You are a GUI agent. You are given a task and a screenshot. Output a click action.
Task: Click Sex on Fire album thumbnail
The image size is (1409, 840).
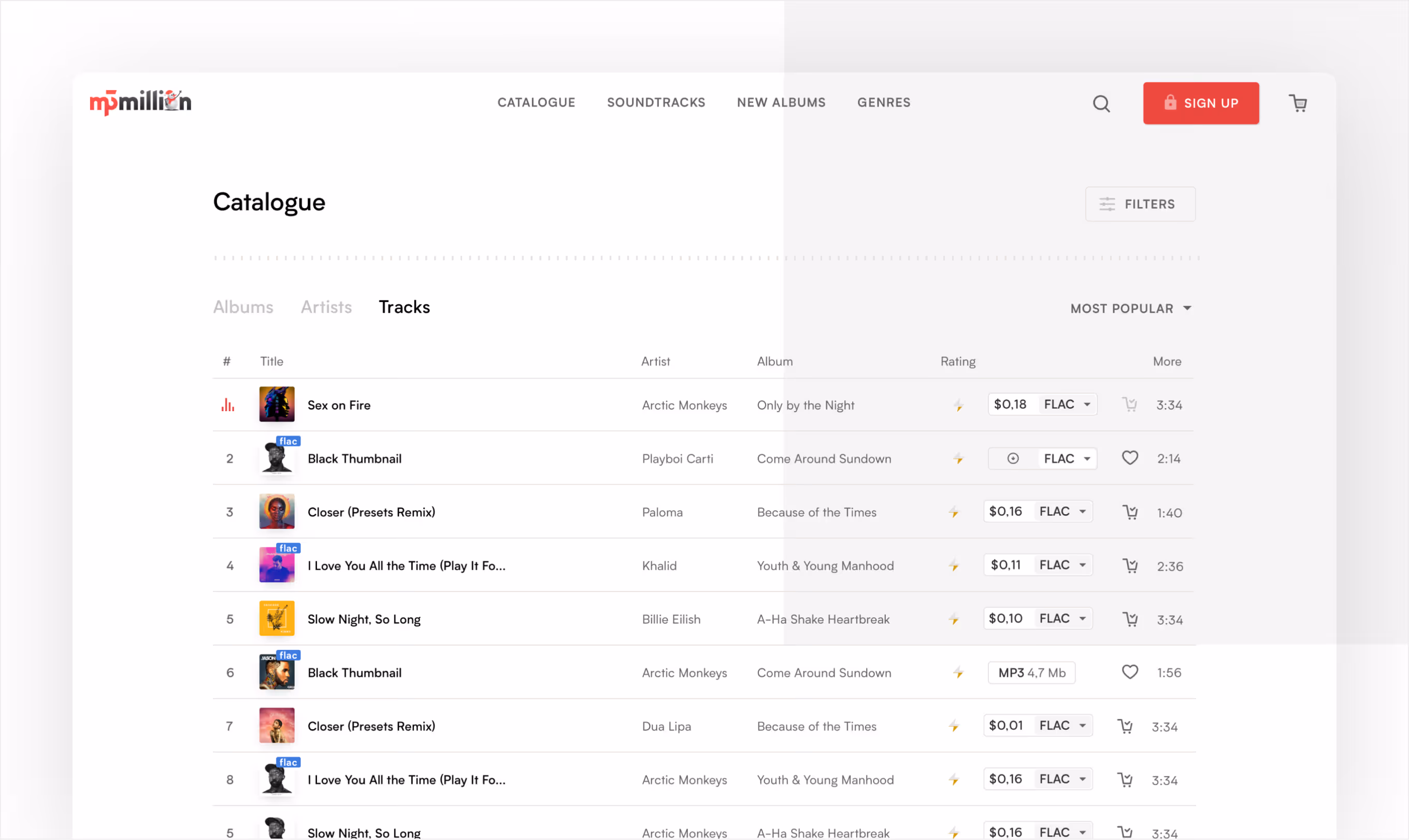click(x=276, y=404)
